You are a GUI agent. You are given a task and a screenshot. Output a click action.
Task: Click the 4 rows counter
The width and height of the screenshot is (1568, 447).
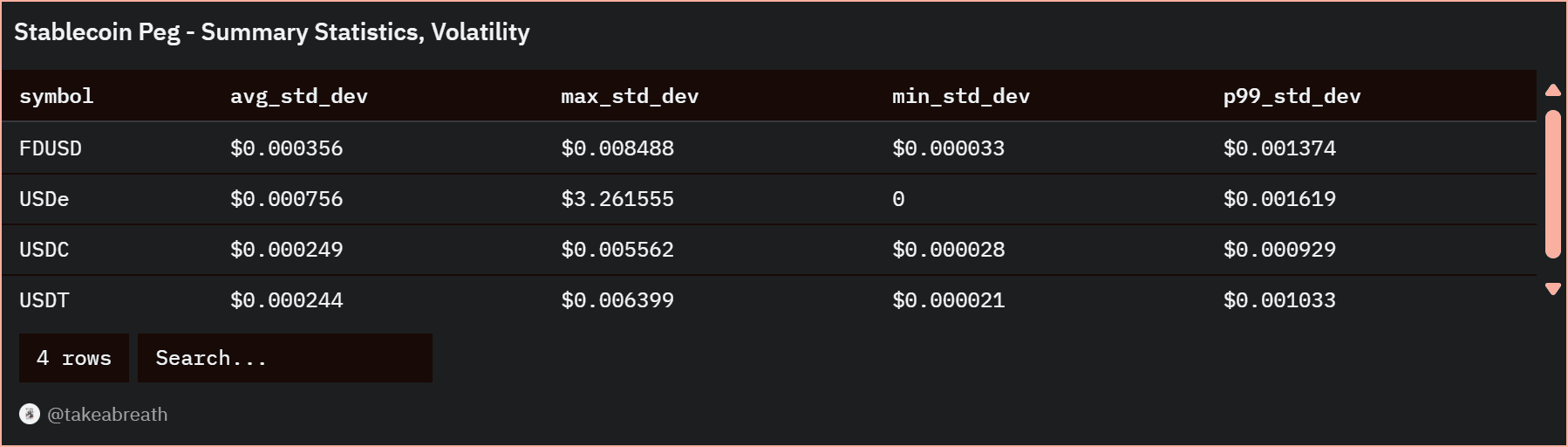pyautogui.click(x=74, y=358)
